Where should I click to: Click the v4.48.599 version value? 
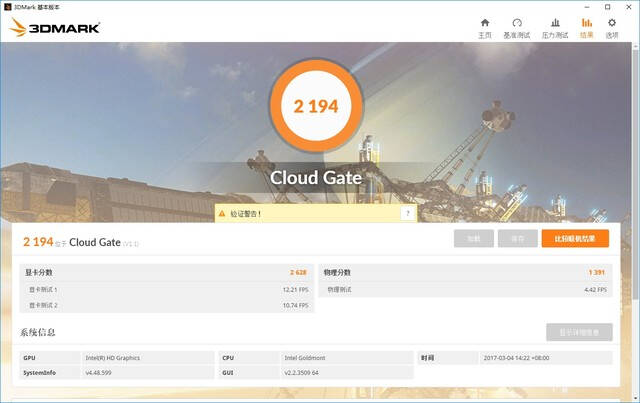pyautogui.click(x=98, y=373)
